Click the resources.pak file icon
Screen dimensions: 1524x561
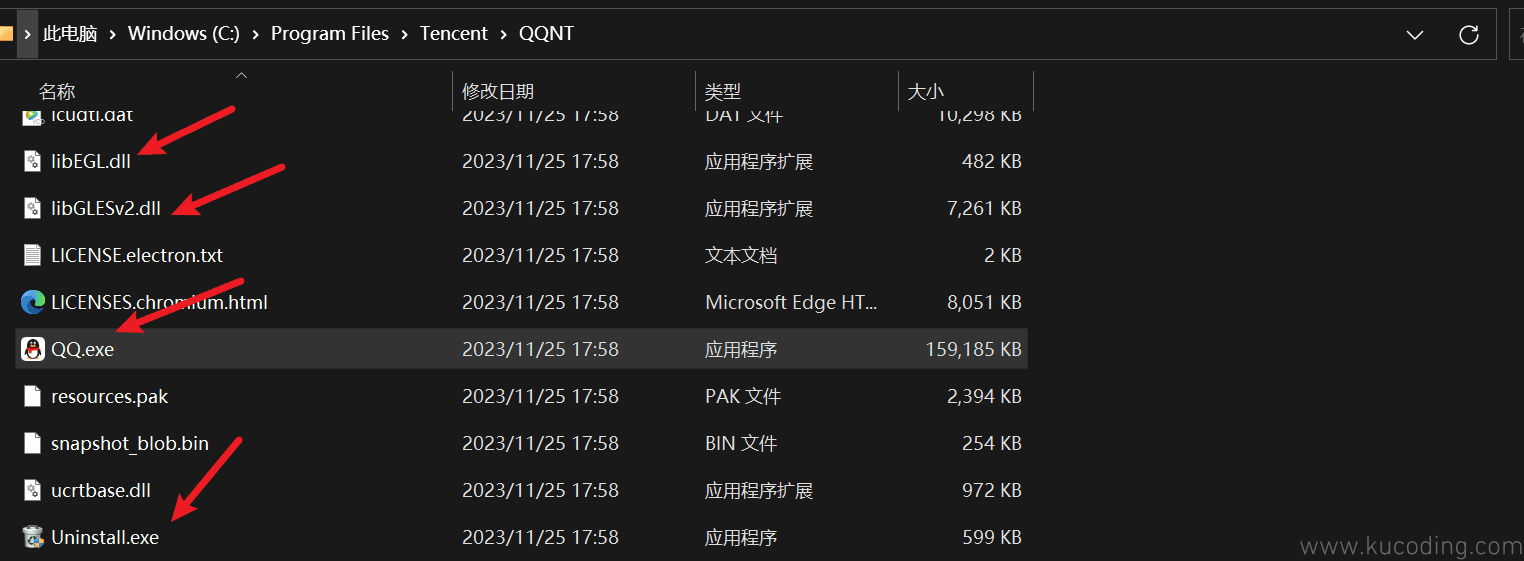(33, 396)
